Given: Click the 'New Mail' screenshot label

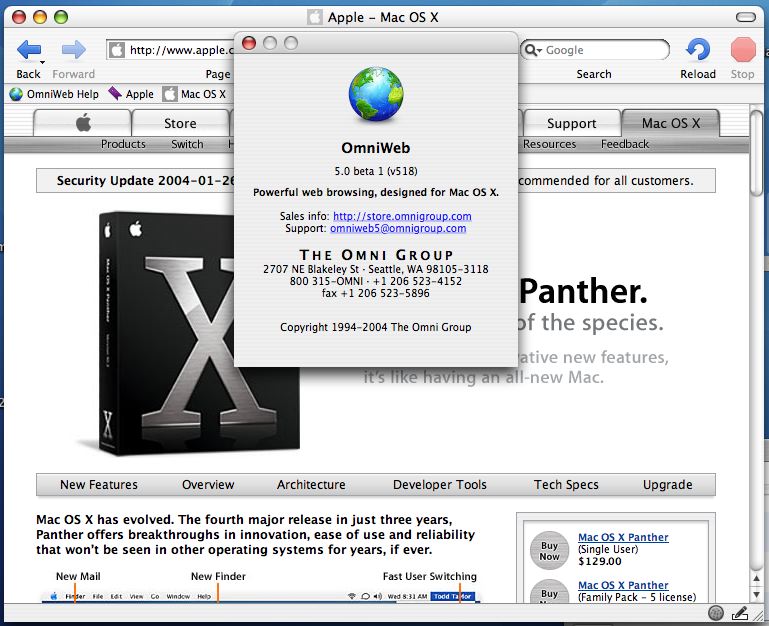Looking at the screenshot, I should click(x=78, y=576).
